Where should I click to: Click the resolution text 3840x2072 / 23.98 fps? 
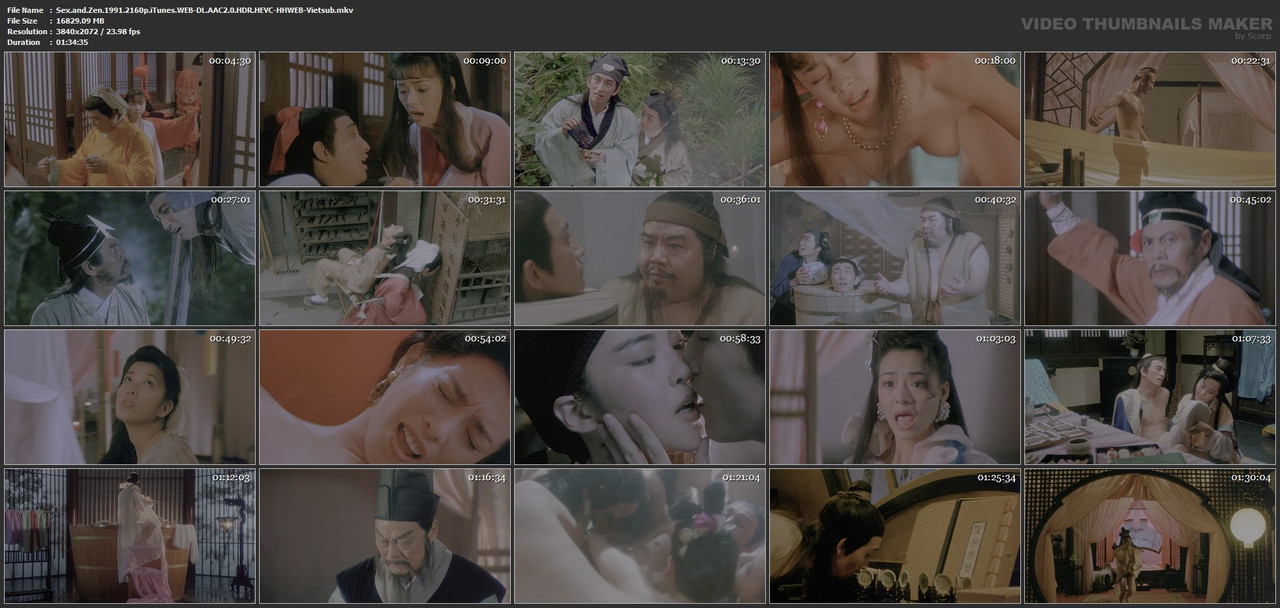pos(98,32)
